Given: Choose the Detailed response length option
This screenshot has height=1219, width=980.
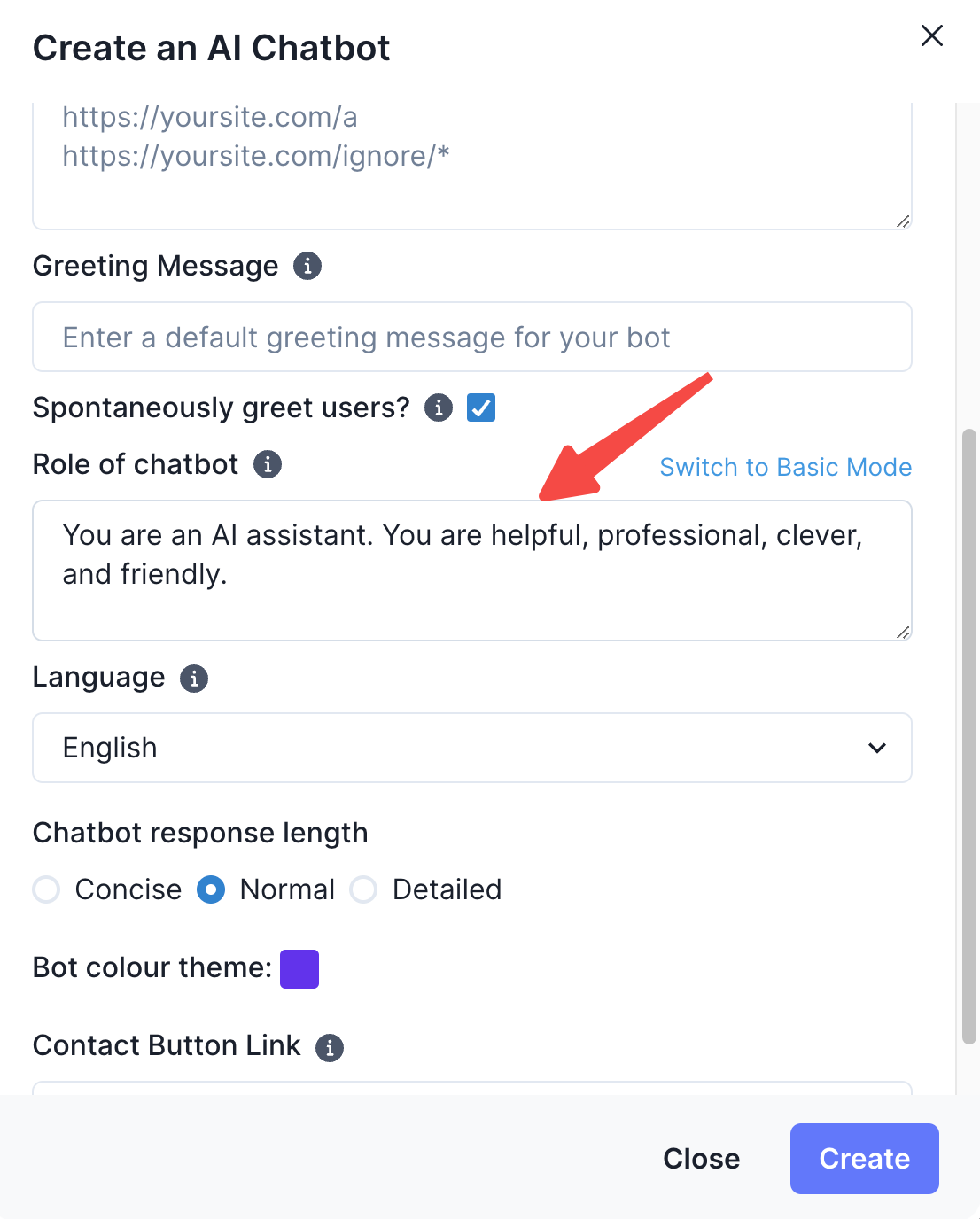Looking at the screenshot, I should [x=363, y=889].
